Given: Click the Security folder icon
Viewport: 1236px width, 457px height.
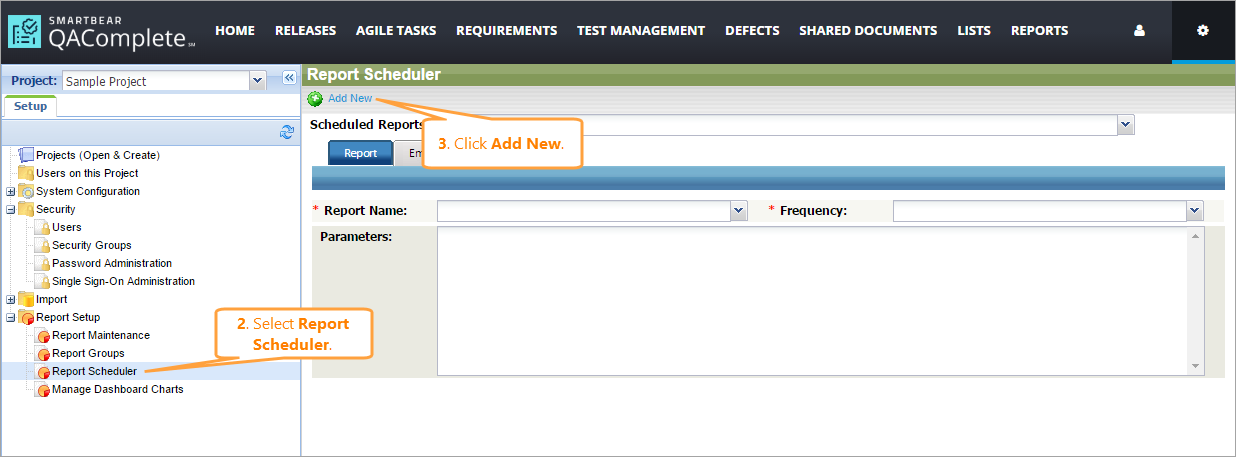Looking at the screenshot, I should [x=26, y=209].
